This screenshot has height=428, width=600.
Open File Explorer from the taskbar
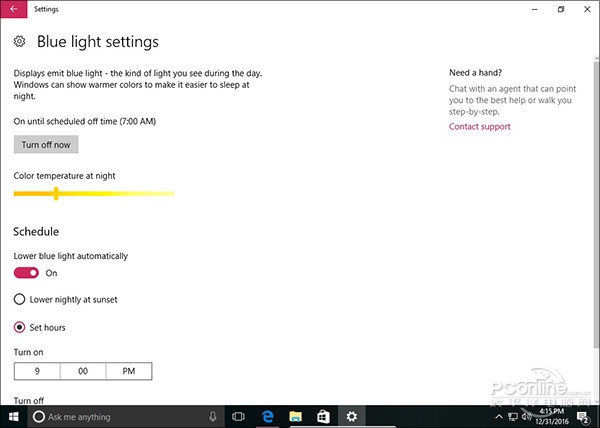[296, 416]
